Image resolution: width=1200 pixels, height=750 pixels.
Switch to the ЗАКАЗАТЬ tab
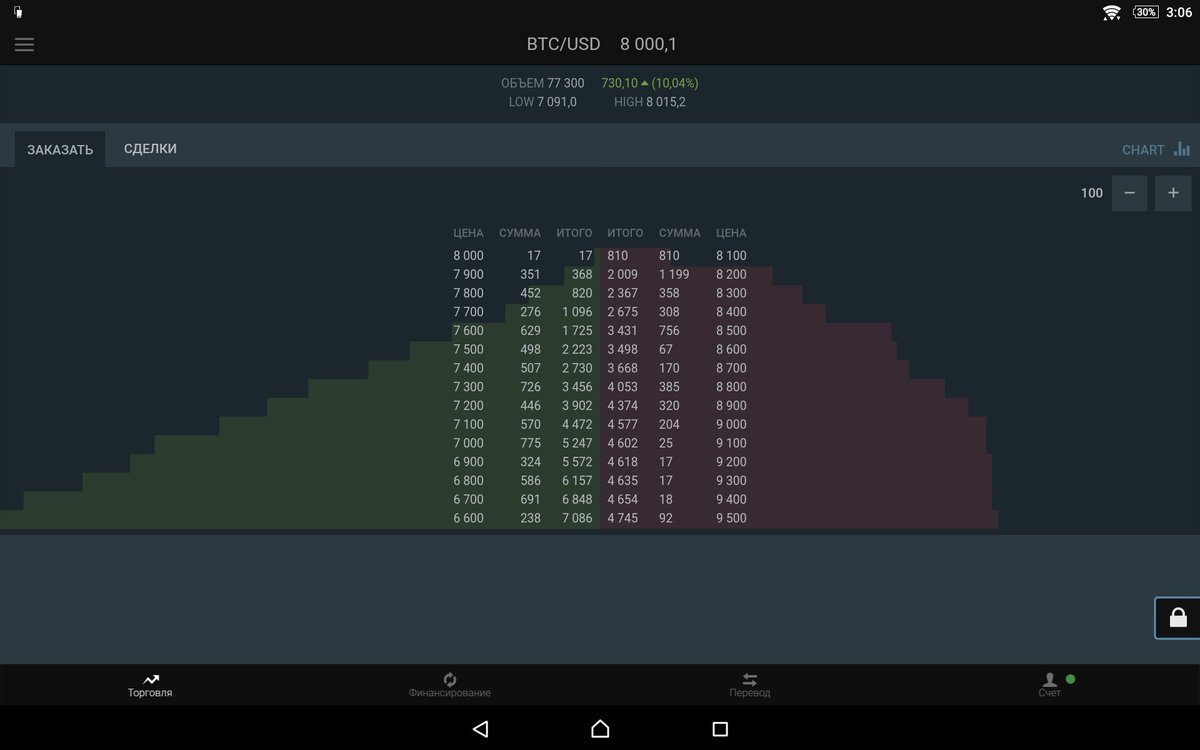60,150
